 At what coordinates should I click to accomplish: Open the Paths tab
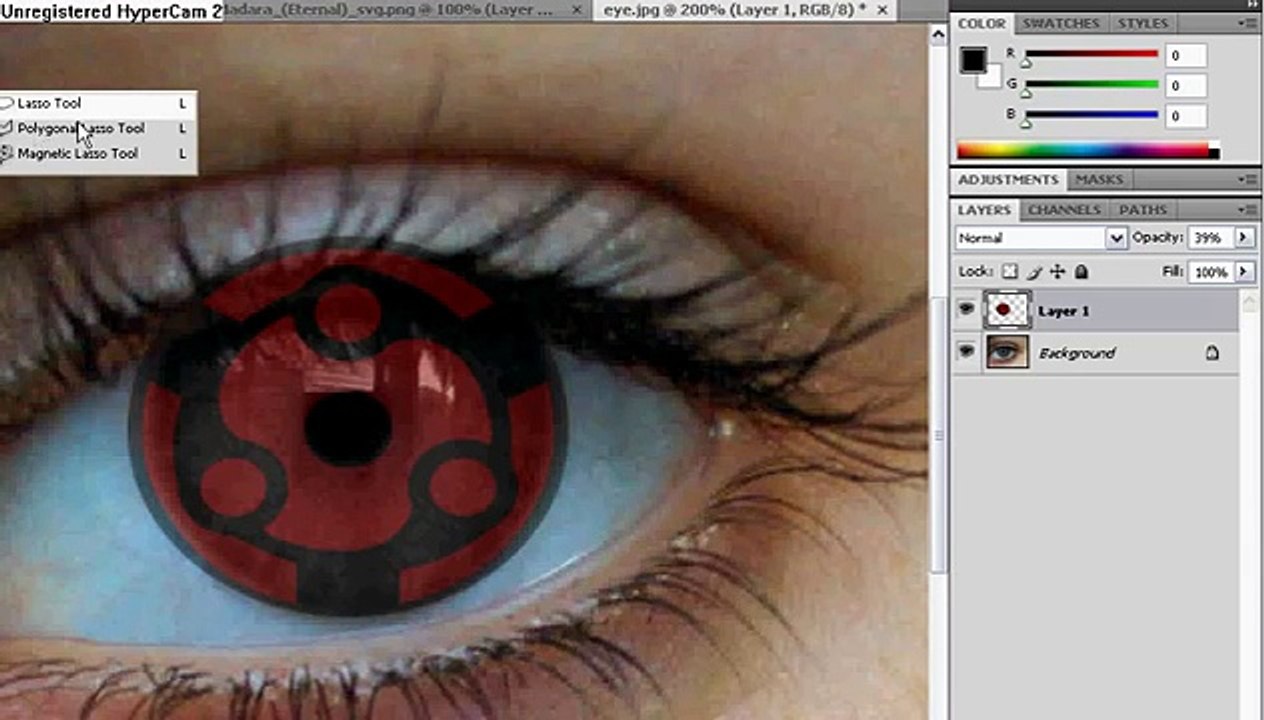[x=1143, y=209]
